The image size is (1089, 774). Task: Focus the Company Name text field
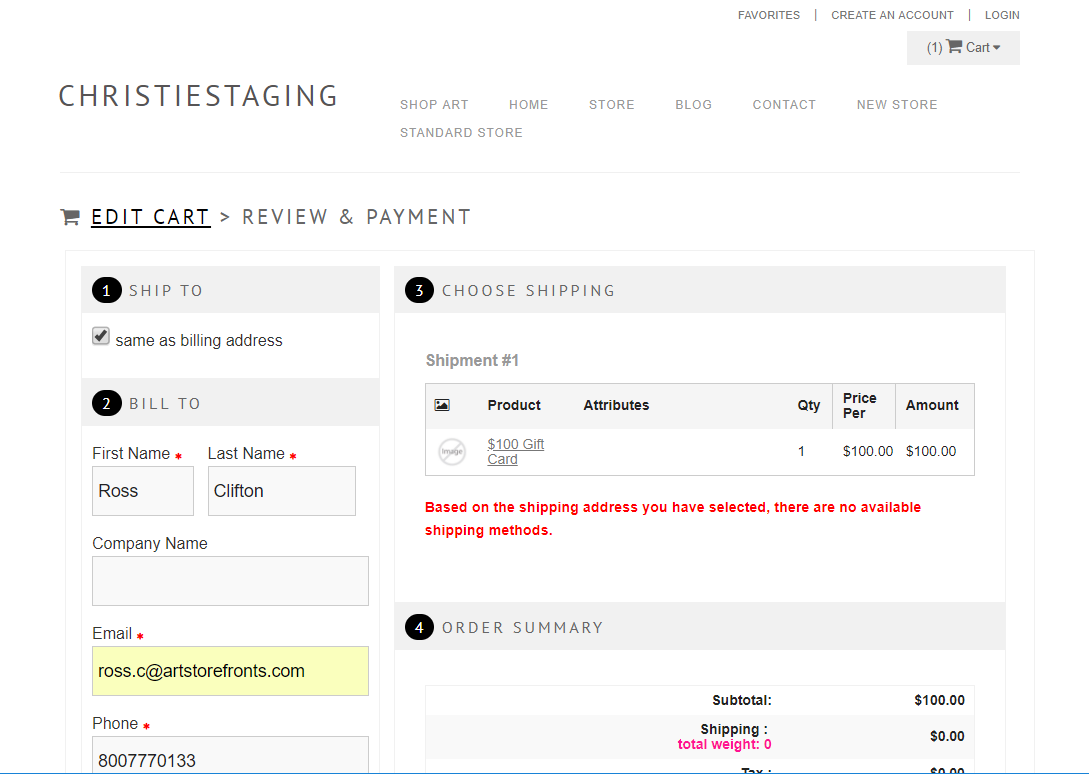(230, 581)
